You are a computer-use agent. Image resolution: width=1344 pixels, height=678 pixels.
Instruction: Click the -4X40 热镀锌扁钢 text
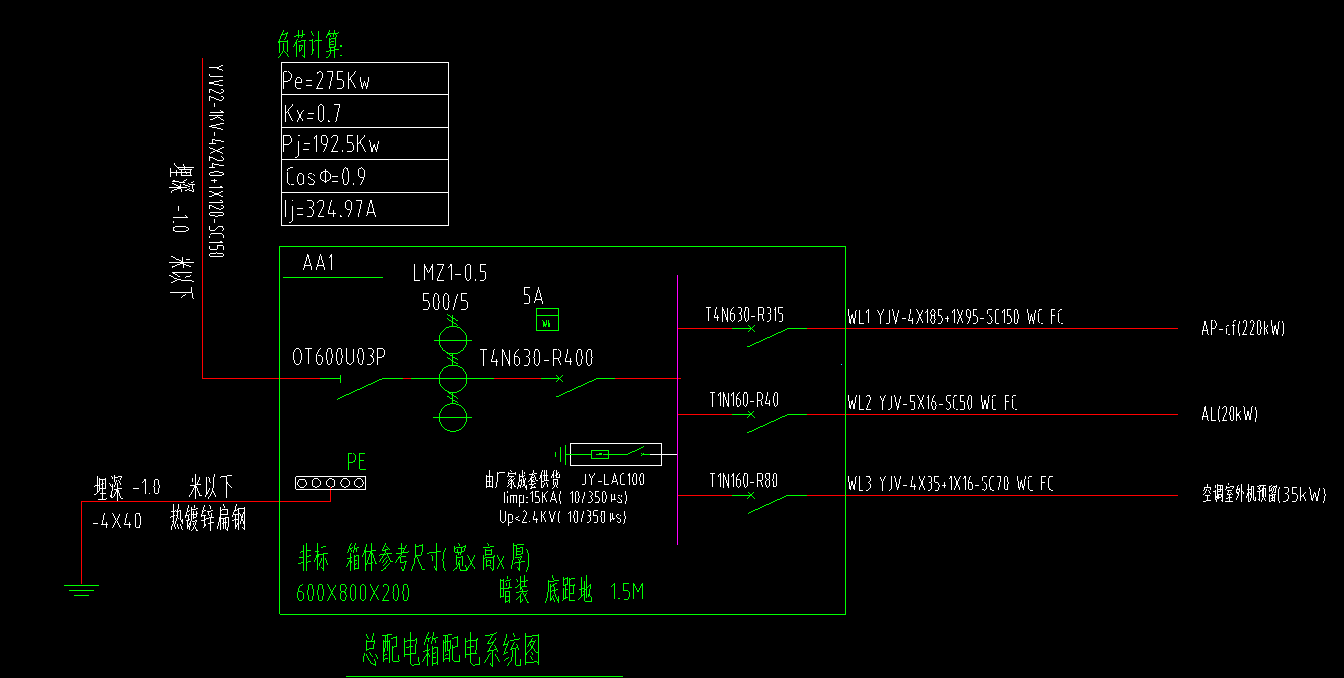[x=168, y=520]
